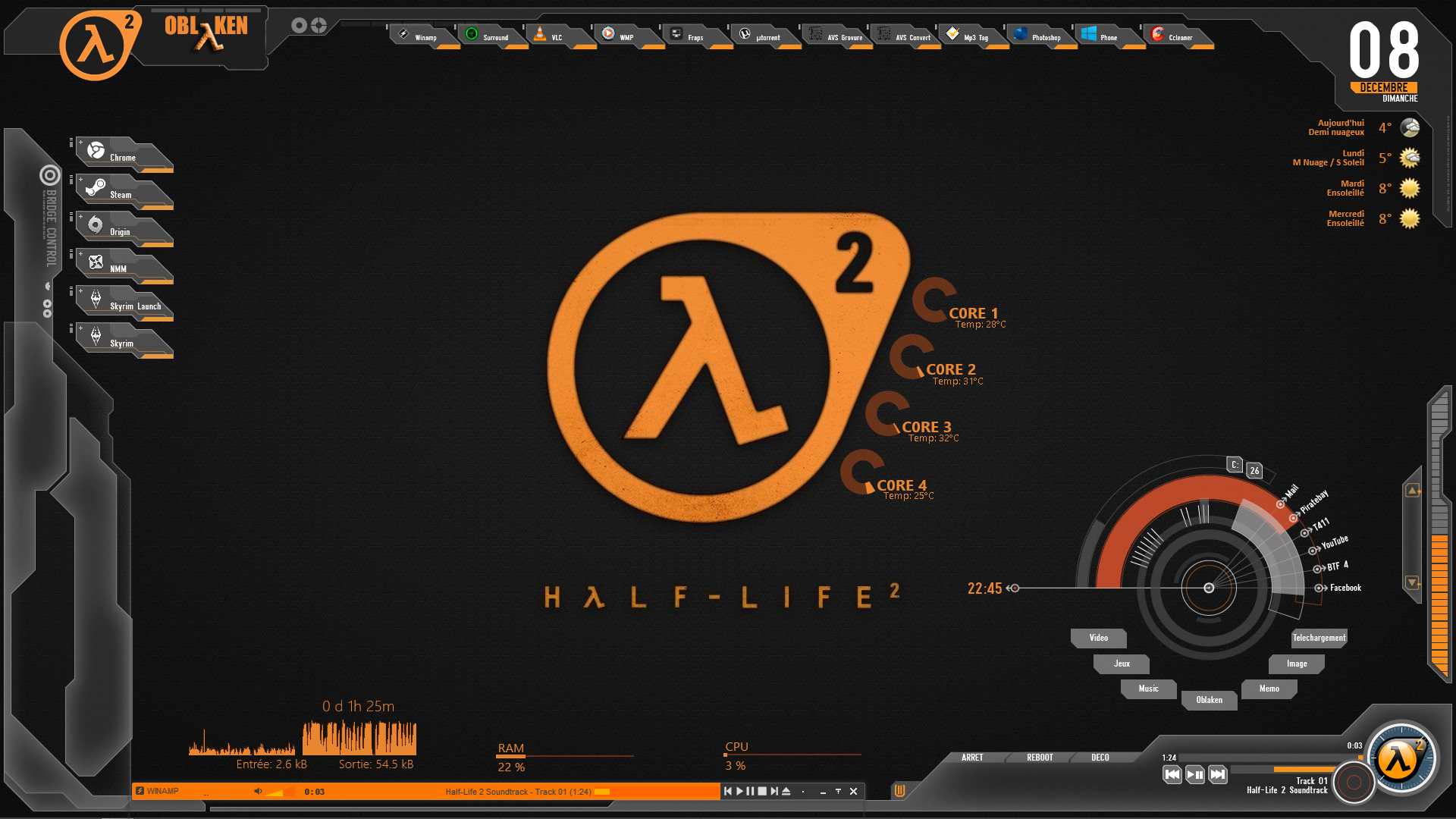Open µtorrent in the top launcher
The height and width of the screenshot is (819, 1456).
click(766, 36)
